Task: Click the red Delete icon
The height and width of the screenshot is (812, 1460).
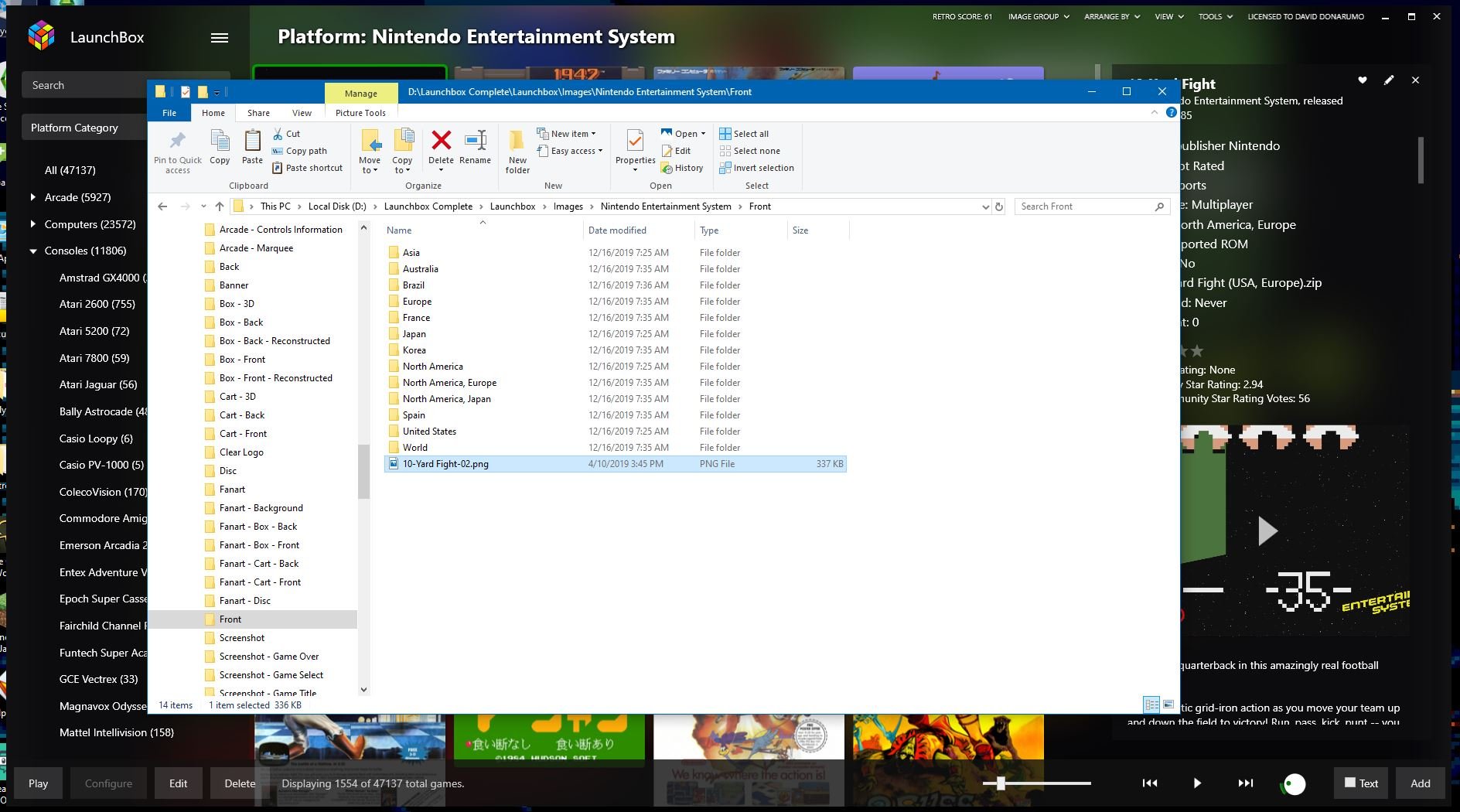Action: point(441,140)
